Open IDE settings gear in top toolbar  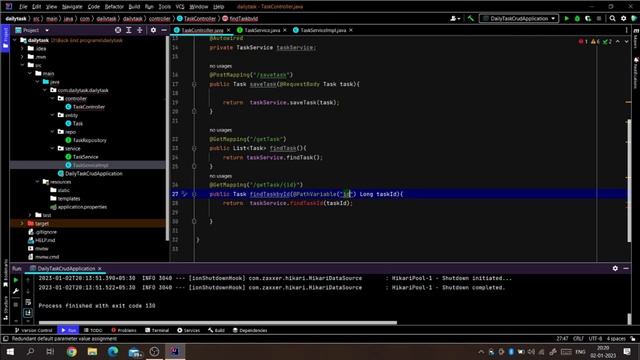(623, 18)
